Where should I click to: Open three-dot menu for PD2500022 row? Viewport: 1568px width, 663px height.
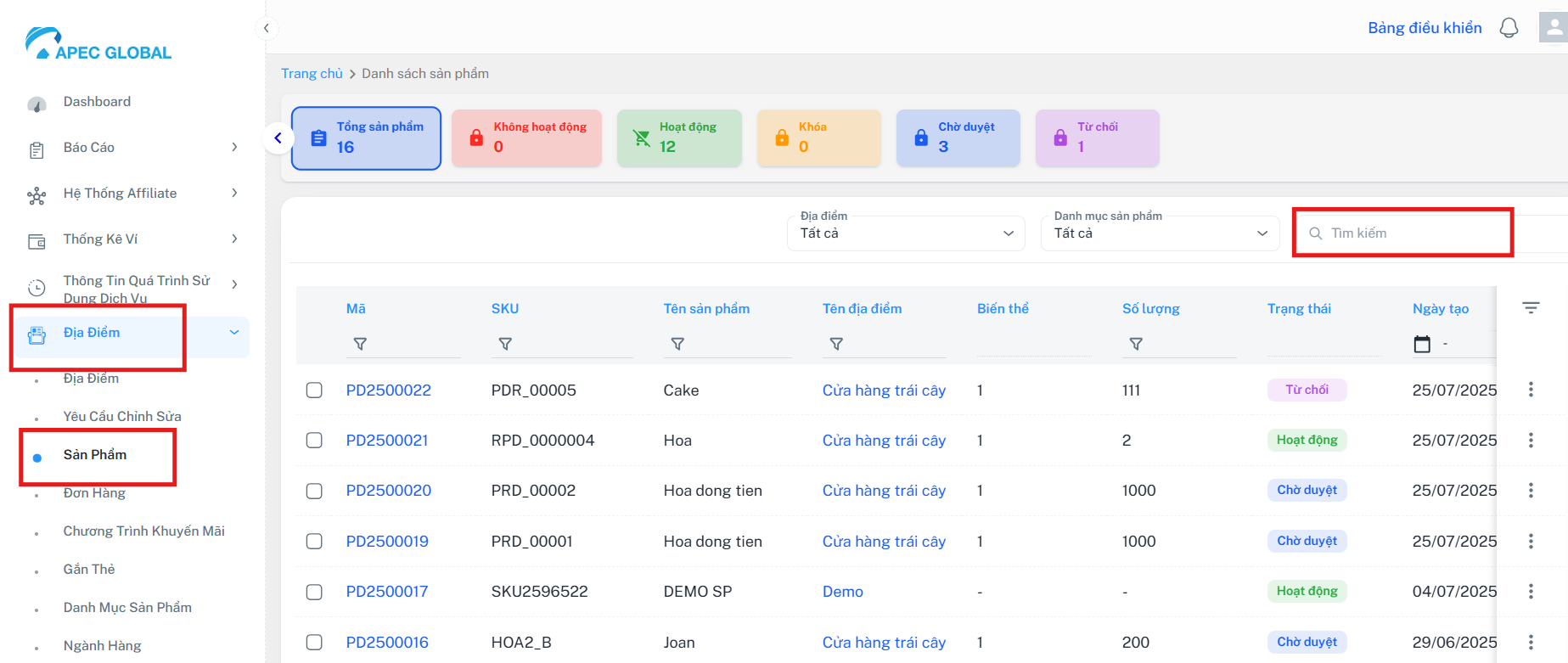coord(1531,390)
